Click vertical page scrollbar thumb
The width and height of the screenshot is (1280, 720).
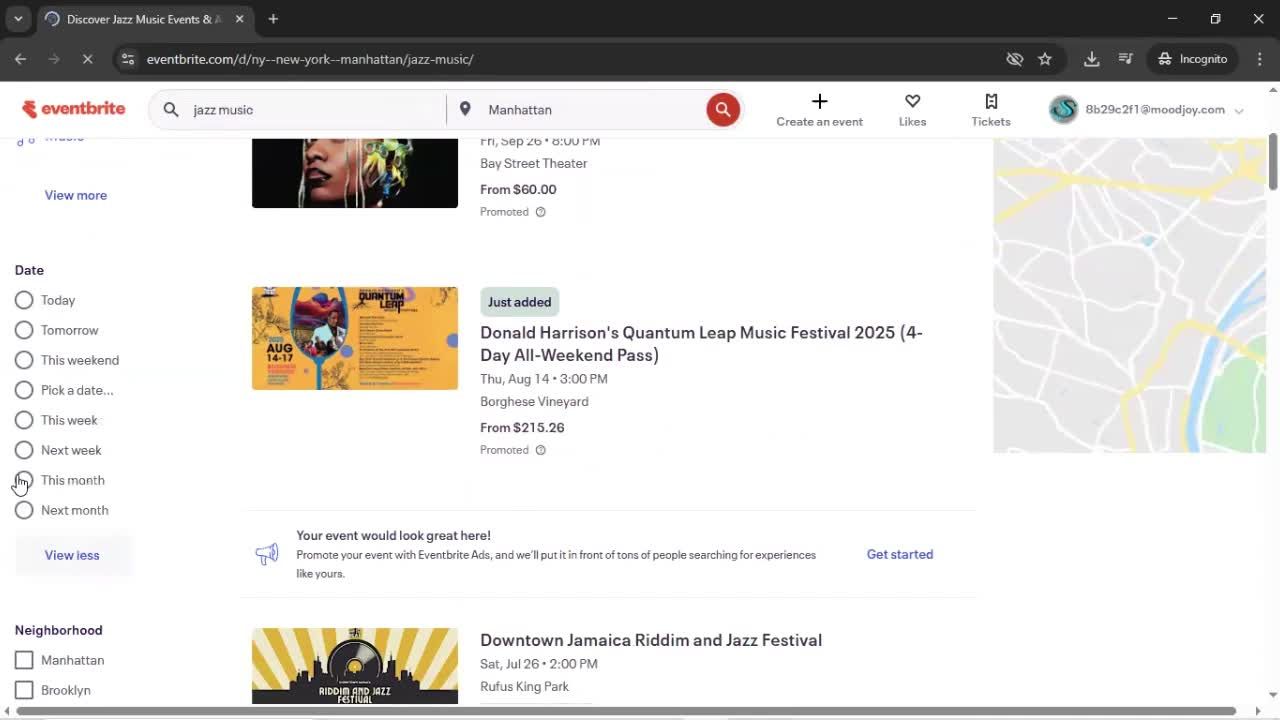tap(1273, 161)
